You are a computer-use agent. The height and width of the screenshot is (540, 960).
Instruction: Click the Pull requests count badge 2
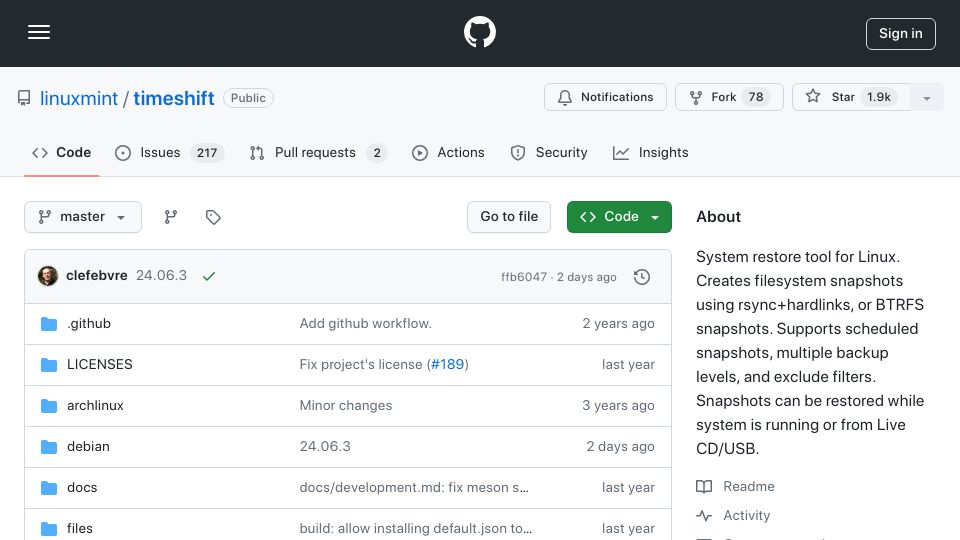pos(377,153)
